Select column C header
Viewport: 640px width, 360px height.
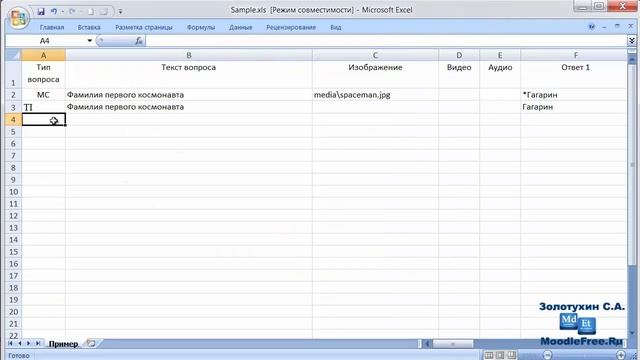375,55
